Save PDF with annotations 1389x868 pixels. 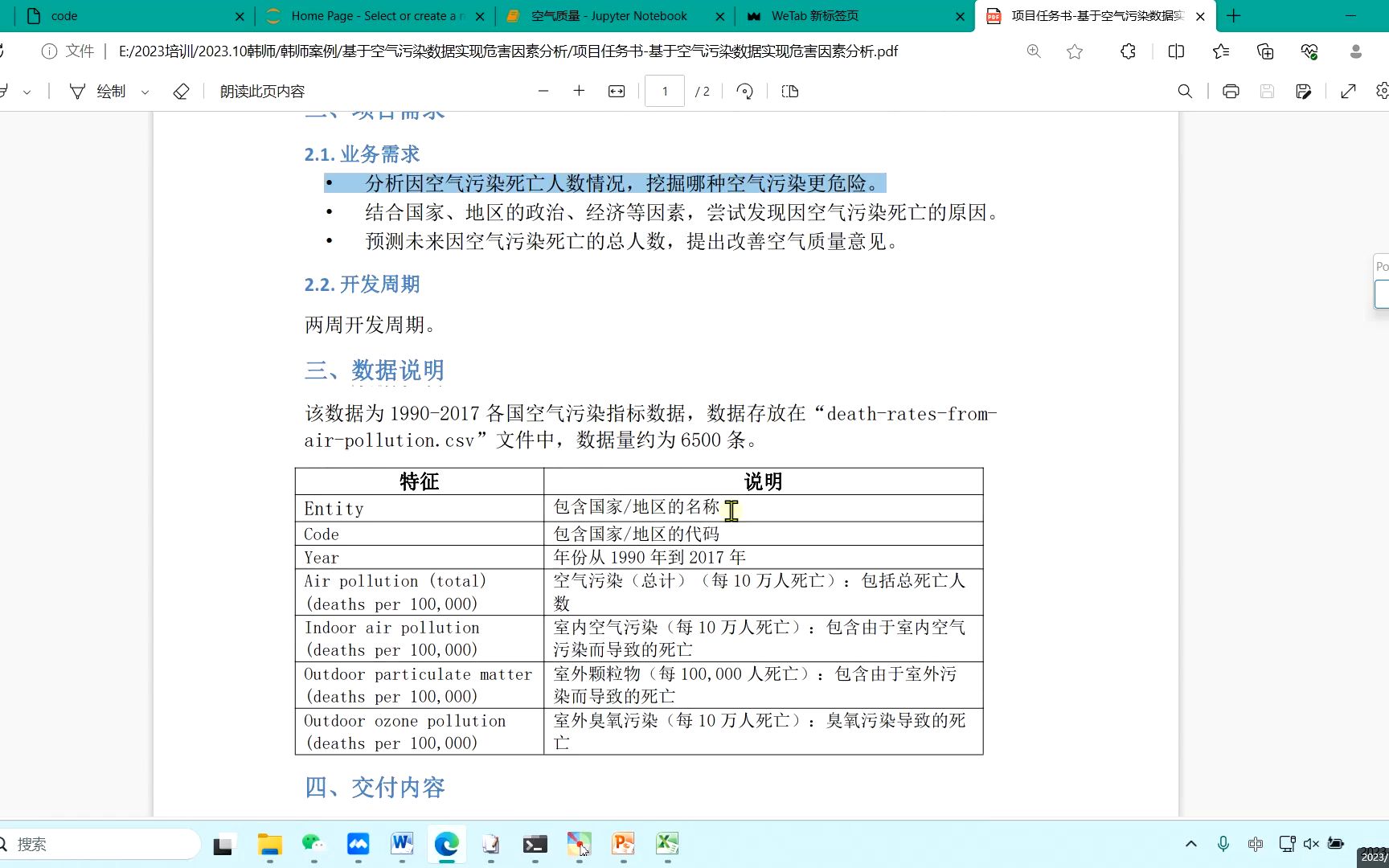pos(1304,92)
